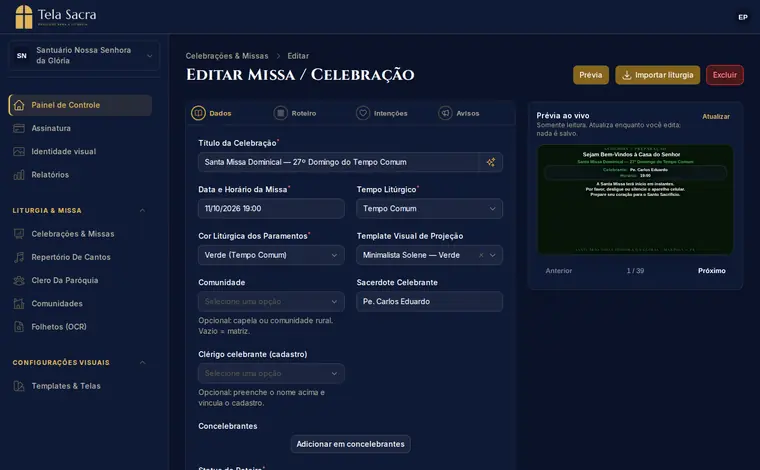This screenshot has height=470, width=760.
Task: Collapse the Liturgia & Missa section
Action: point(142,211)
